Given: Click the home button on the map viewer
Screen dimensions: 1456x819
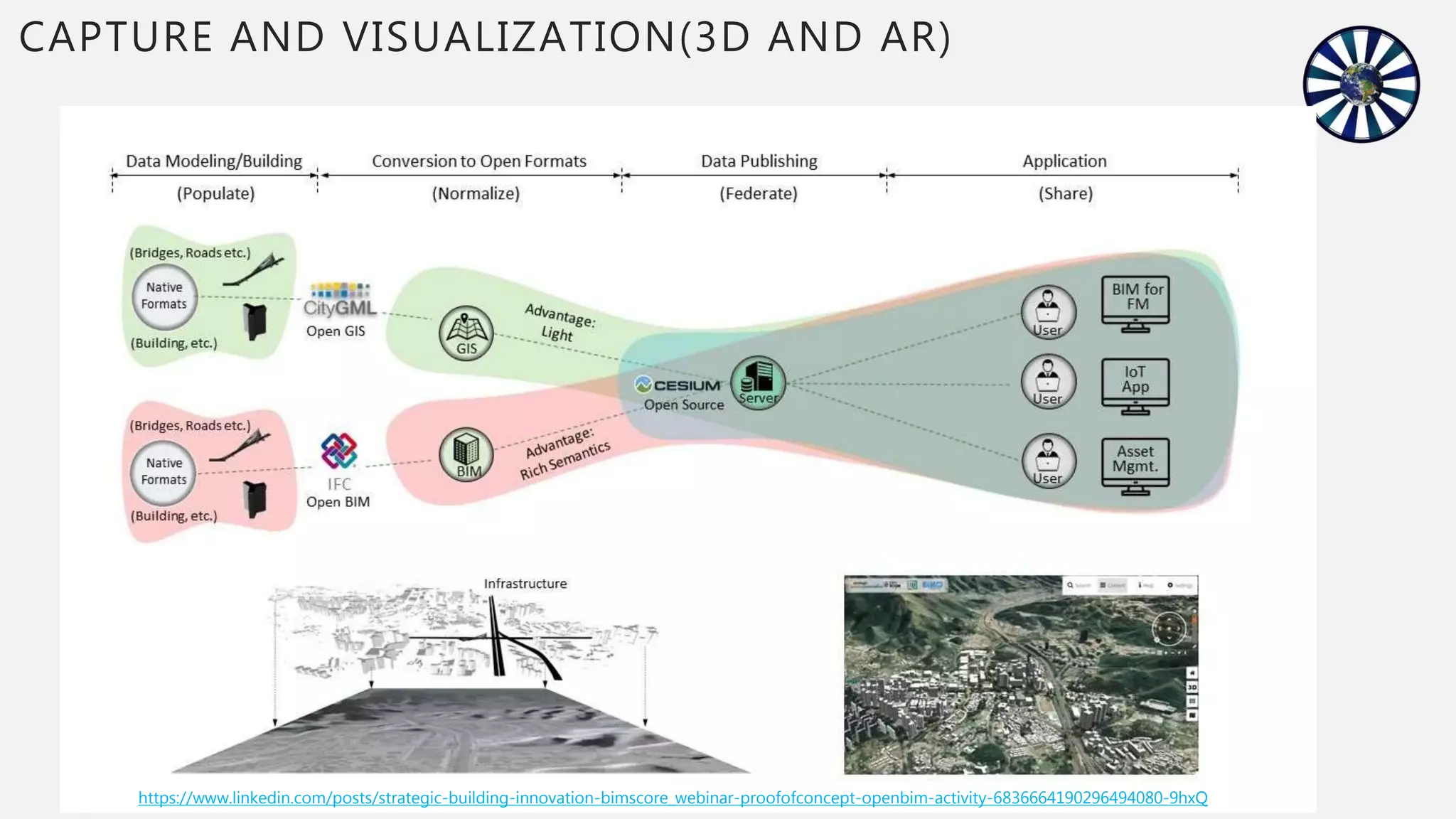Looking at the screenshot, I should pos(1192,673).
